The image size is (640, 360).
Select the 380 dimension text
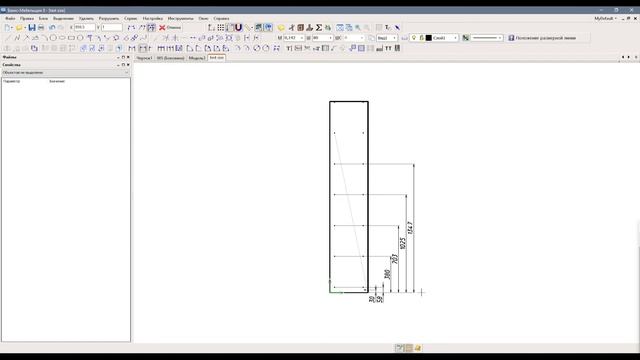pos(387,274)
